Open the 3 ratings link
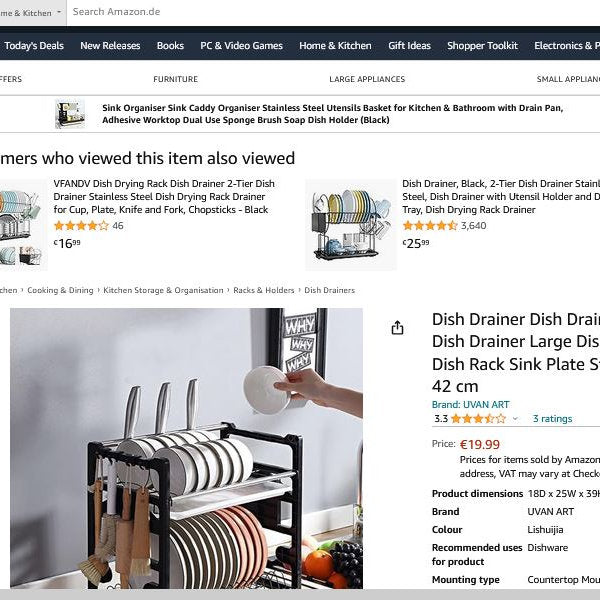Screen dimensions: 600x600 tap(552, 419)
